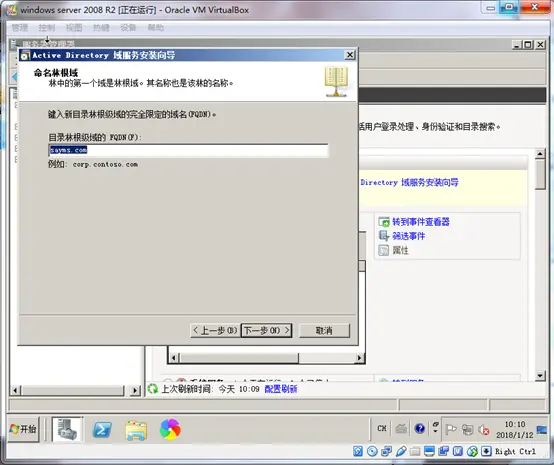Focus the forest root domain FQDN field
This screenshot has width=554, height=465.
[x=188, y=150]
